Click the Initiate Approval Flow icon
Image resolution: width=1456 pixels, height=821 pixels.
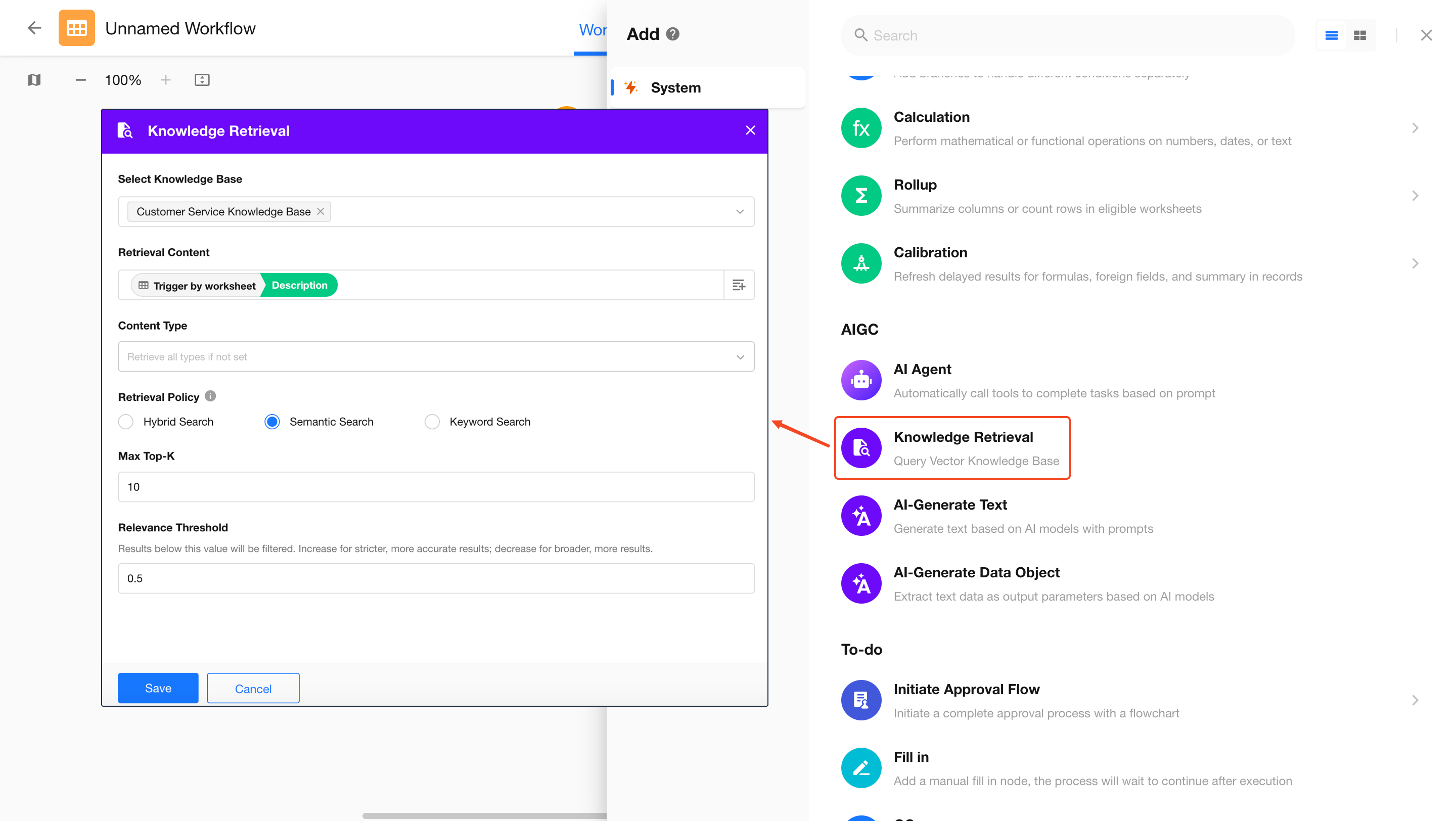coord(861,700)
